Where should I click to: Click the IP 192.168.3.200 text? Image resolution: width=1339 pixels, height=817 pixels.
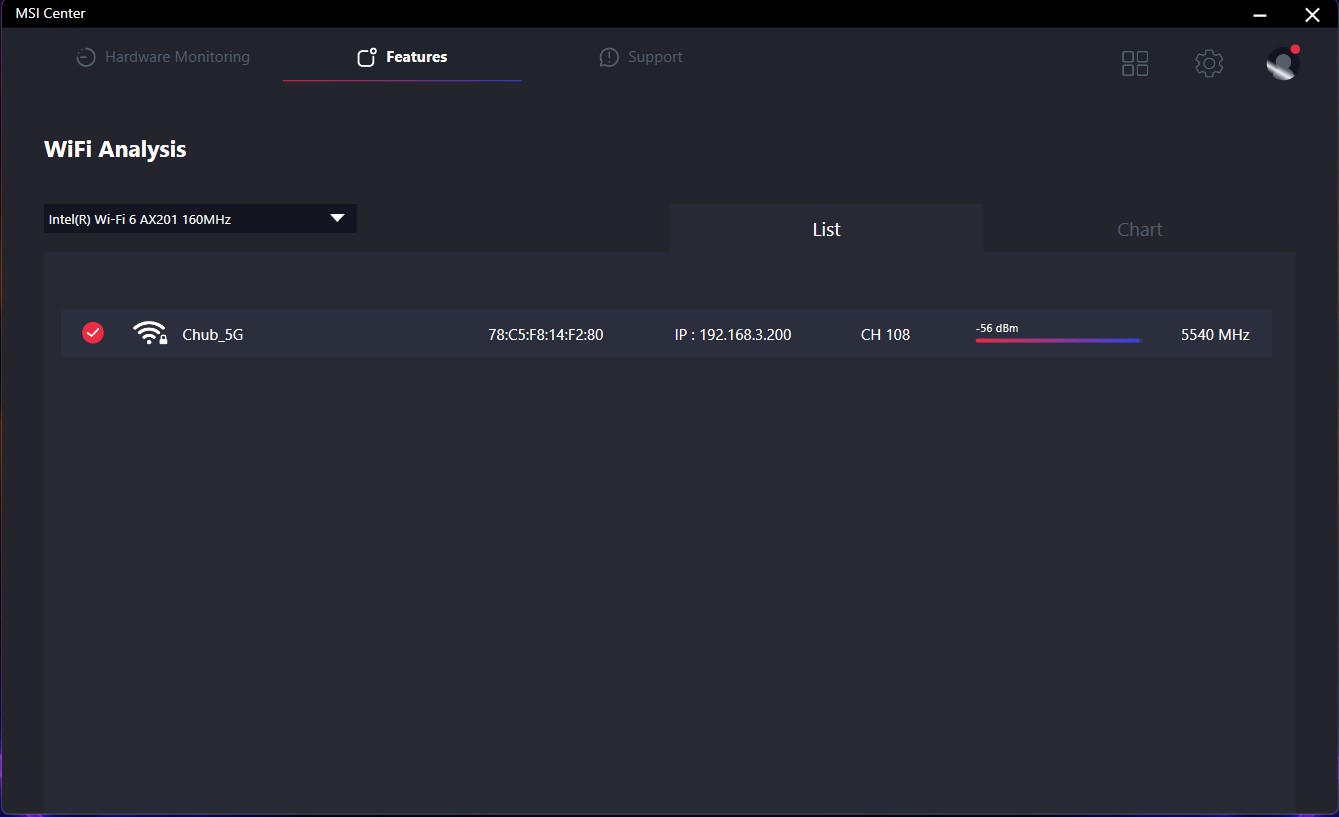[x=733, y=335]
